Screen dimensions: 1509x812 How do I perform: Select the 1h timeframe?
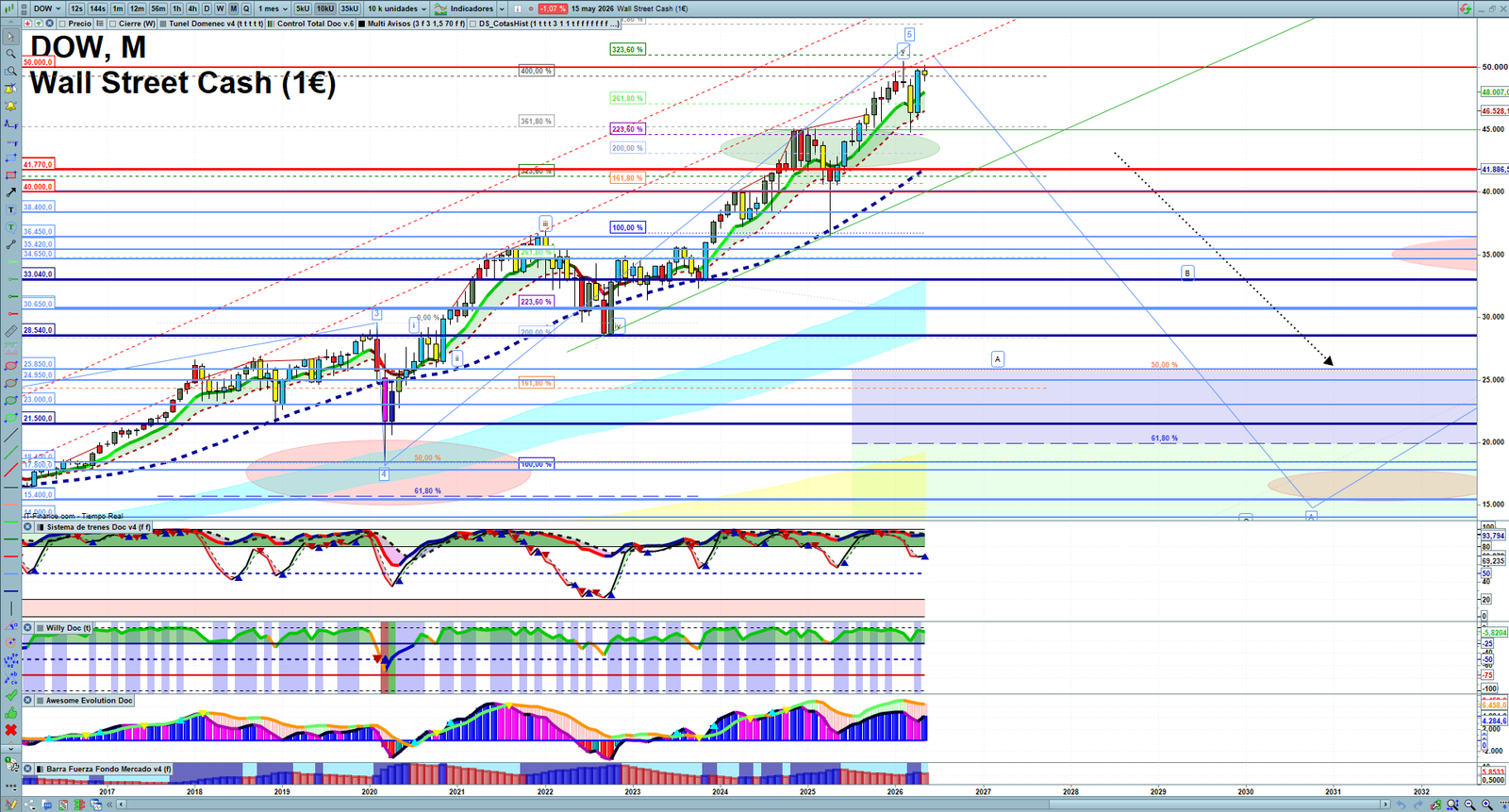176,8
